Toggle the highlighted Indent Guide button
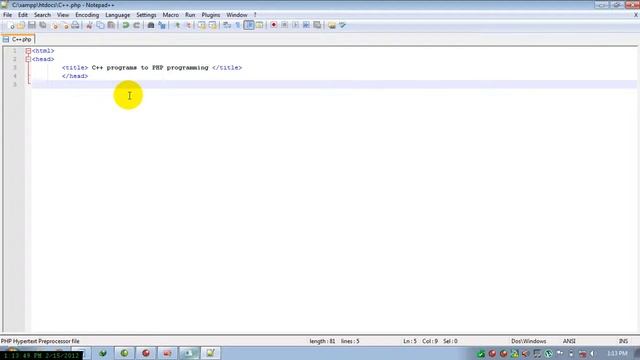 point(249,25)
